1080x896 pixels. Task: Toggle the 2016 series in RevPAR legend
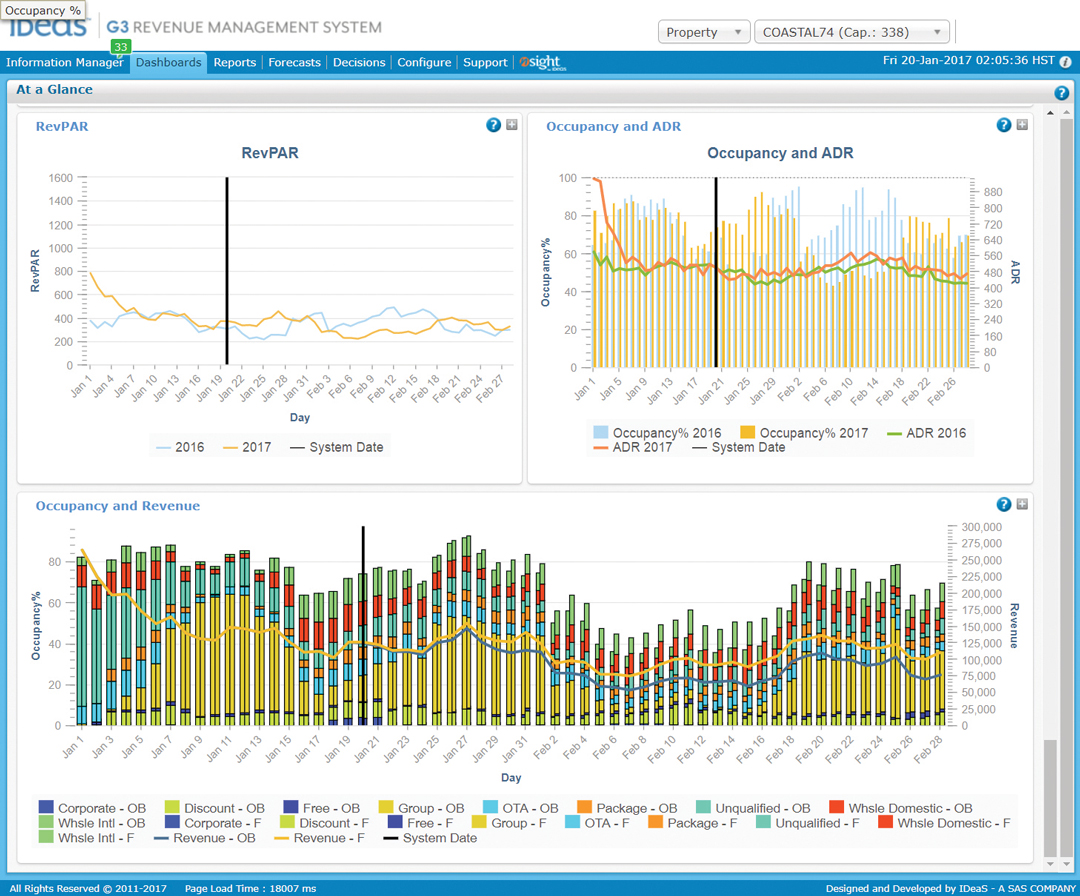coord(180,447)
